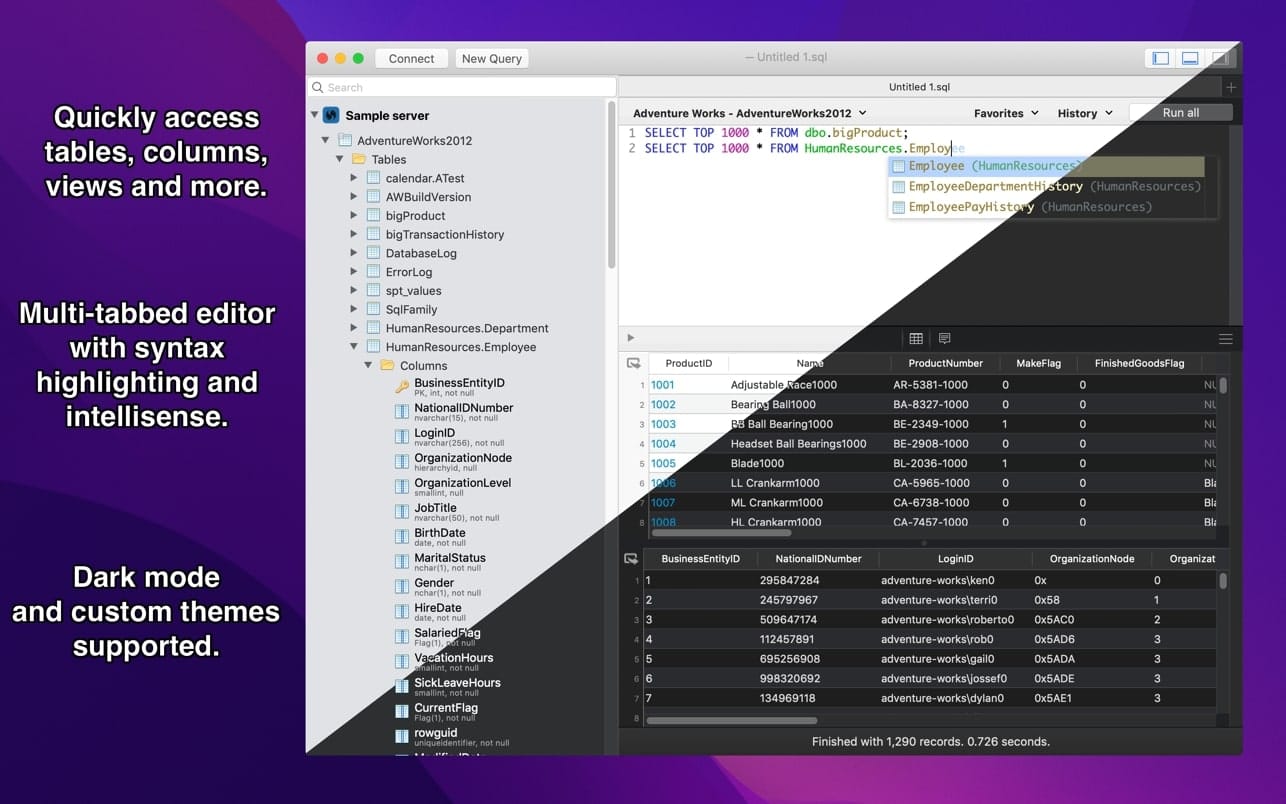Image resolution: width=1286 pixels, height=804 pixels.
Task: Switch to the Untitled 1.sql tab
Action: pos(919,87)
